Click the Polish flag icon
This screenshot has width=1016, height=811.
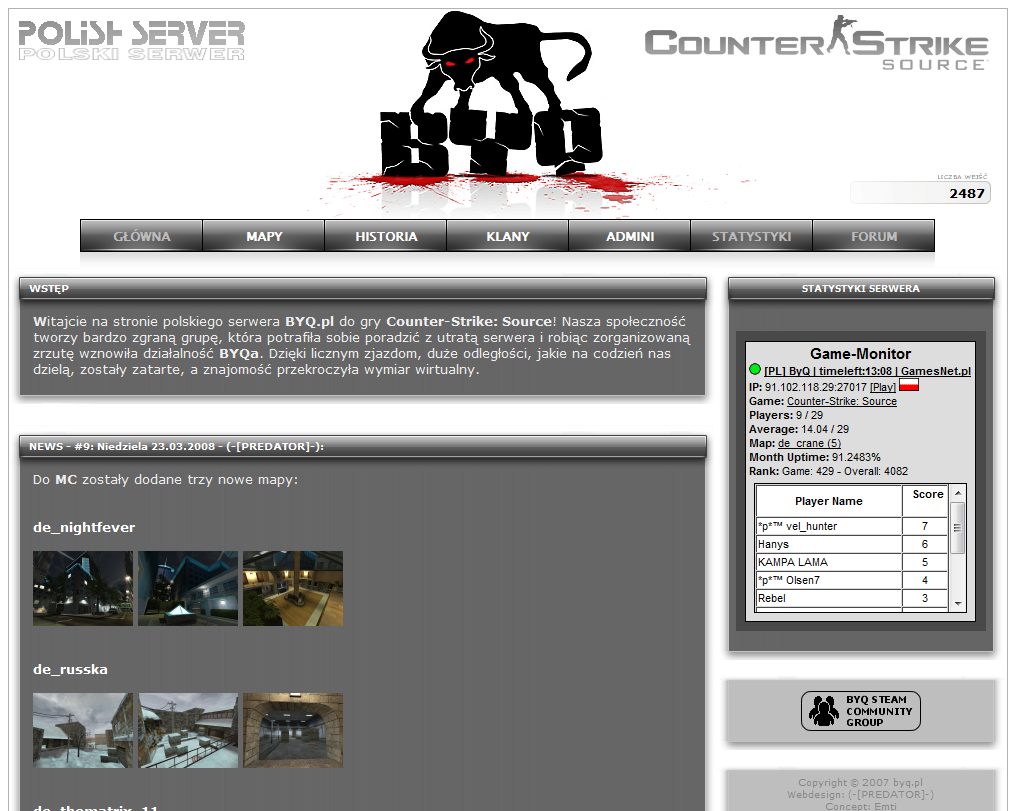pos(909,386)
